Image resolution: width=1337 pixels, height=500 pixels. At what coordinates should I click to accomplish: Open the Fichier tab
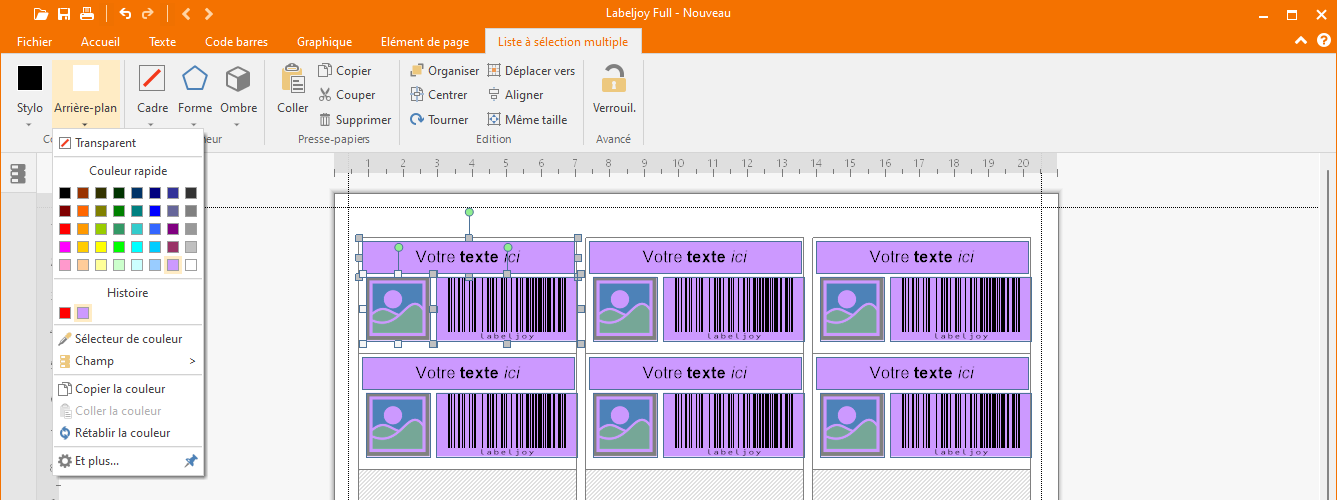click(x=35, y=42)
